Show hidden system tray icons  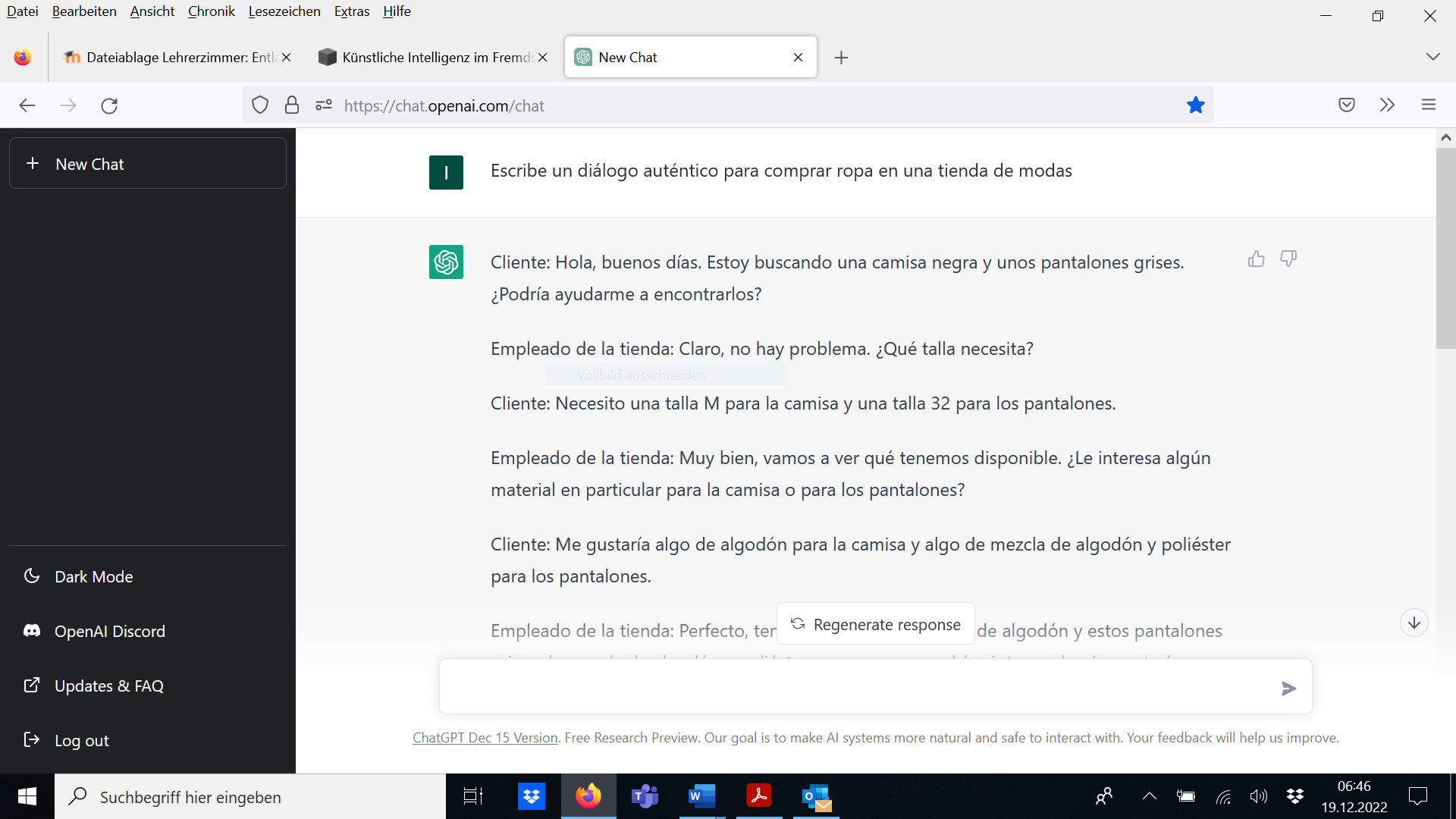(1150, 796)
